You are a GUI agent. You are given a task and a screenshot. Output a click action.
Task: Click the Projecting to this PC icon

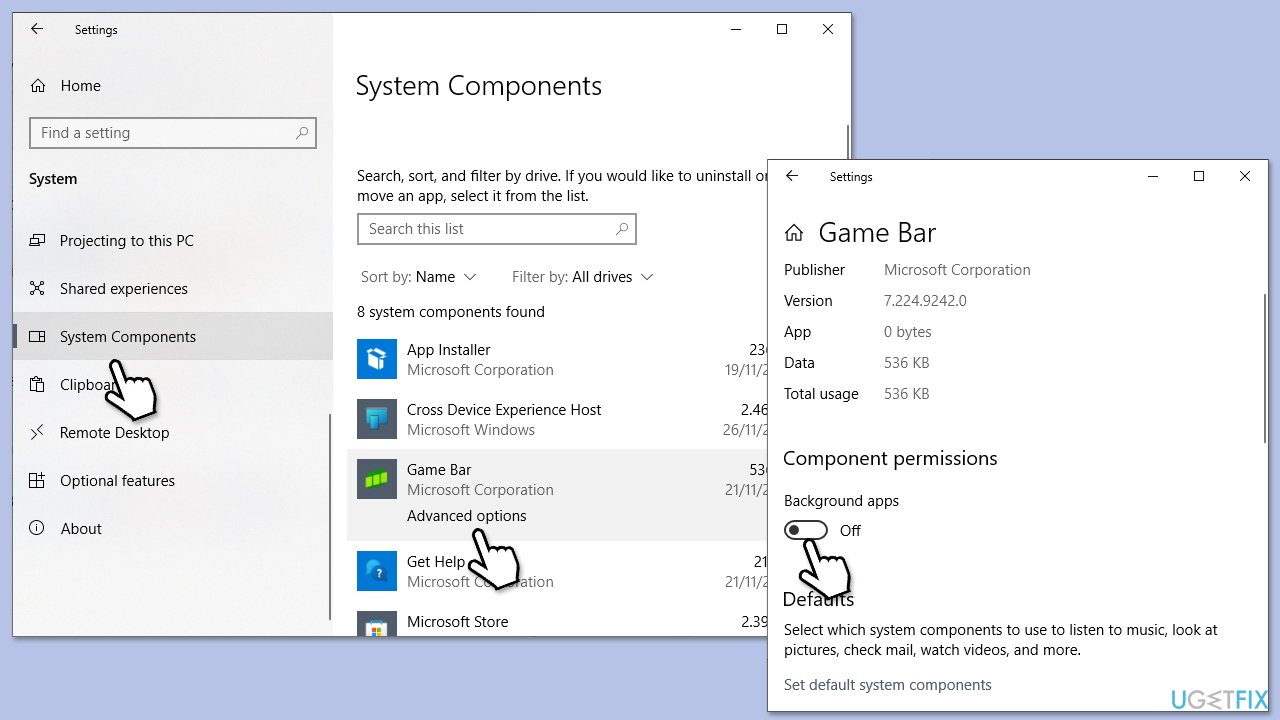coord(37,241)
